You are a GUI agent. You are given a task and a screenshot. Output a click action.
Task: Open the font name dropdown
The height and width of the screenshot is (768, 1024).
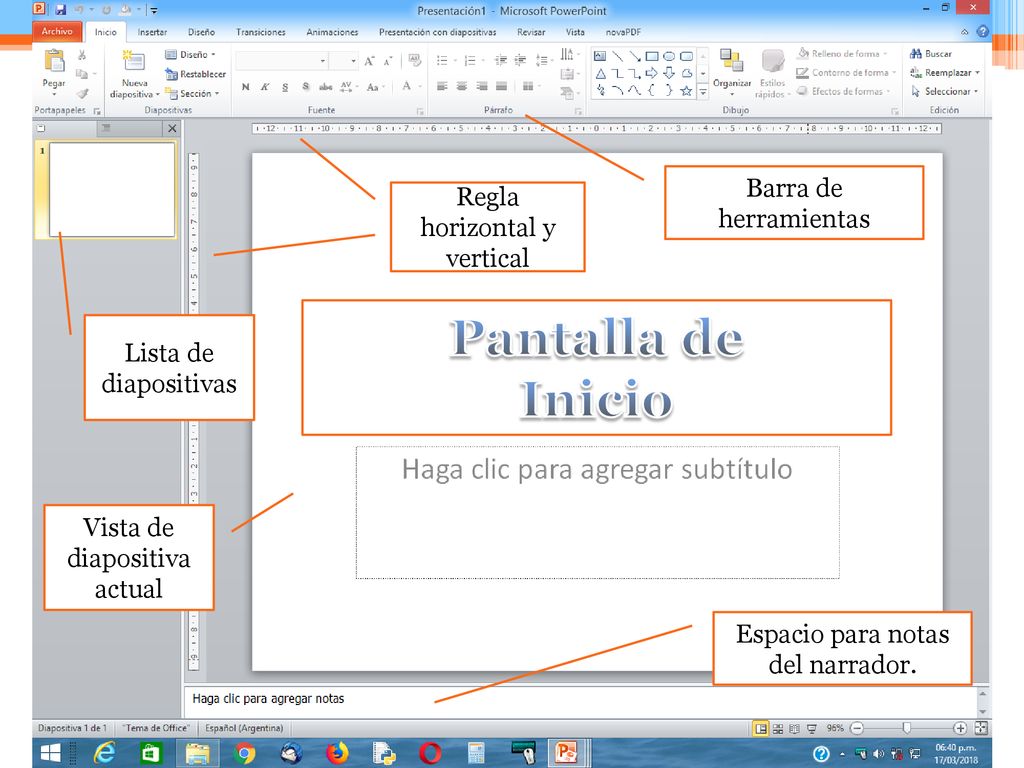(x=323, y=61)
